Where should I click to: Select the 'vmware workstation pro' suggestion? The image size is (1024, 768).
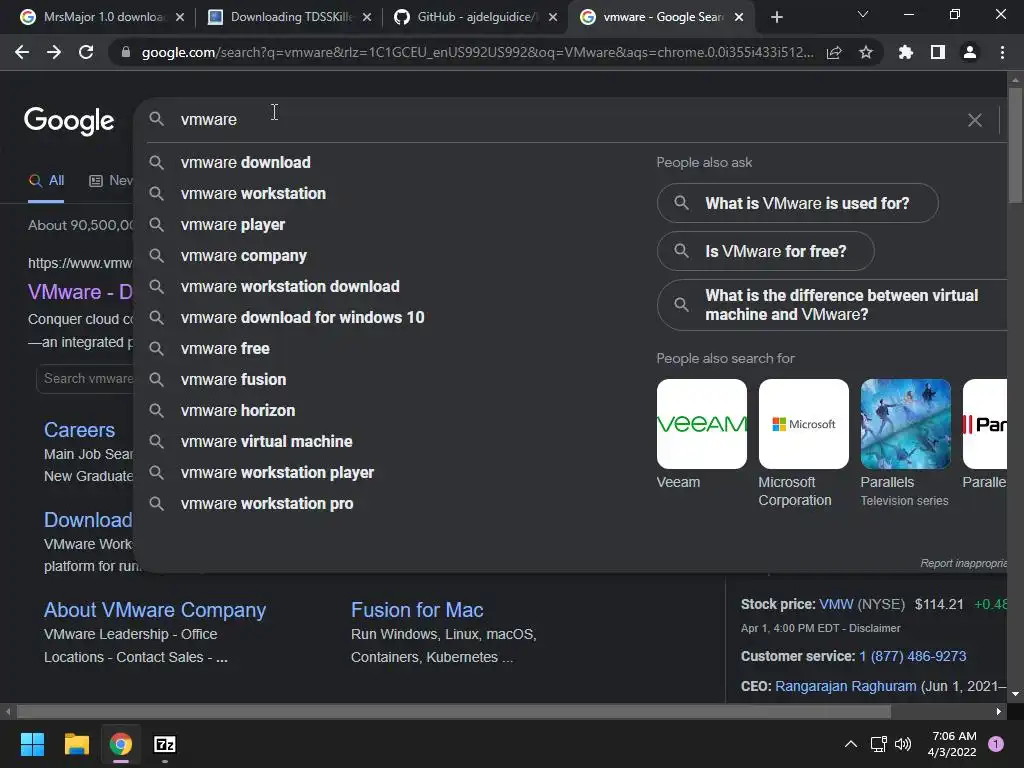pos(267,504)
